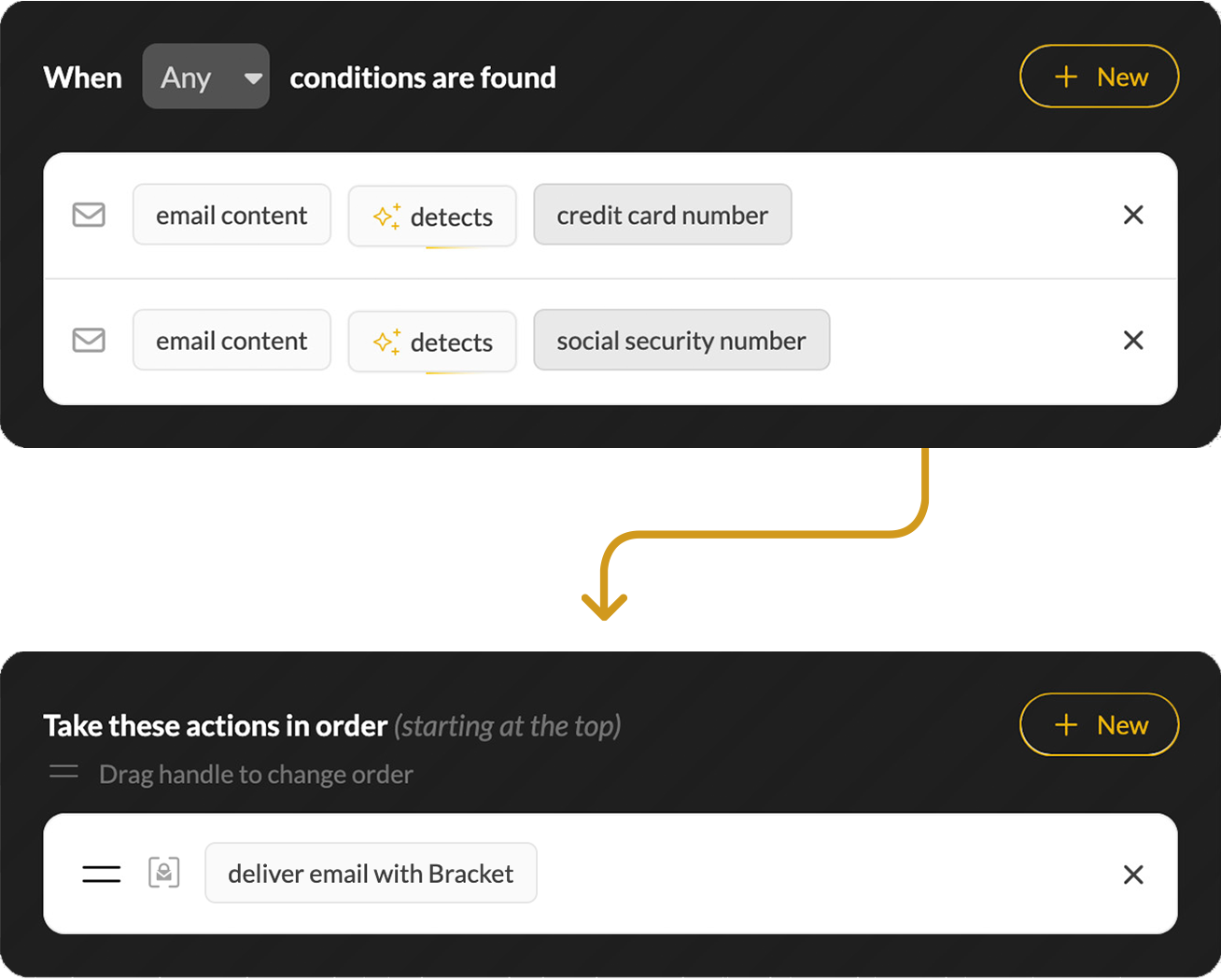Select the sparkle AI icon in the second detects chip
Screen dimensions: 1221x980
click(386, 341)
